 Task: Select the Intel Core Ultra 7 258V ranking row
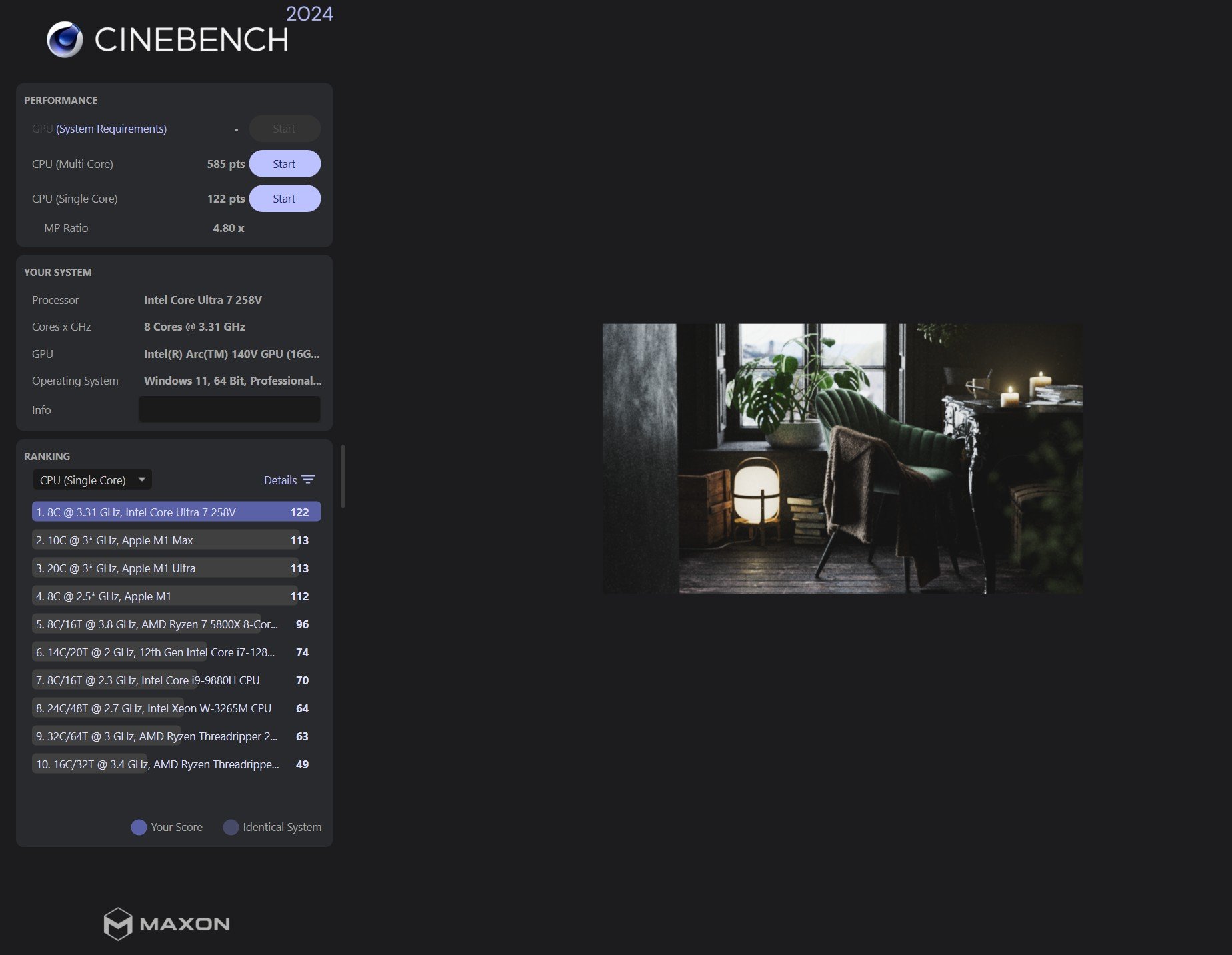tap(176, 512)
